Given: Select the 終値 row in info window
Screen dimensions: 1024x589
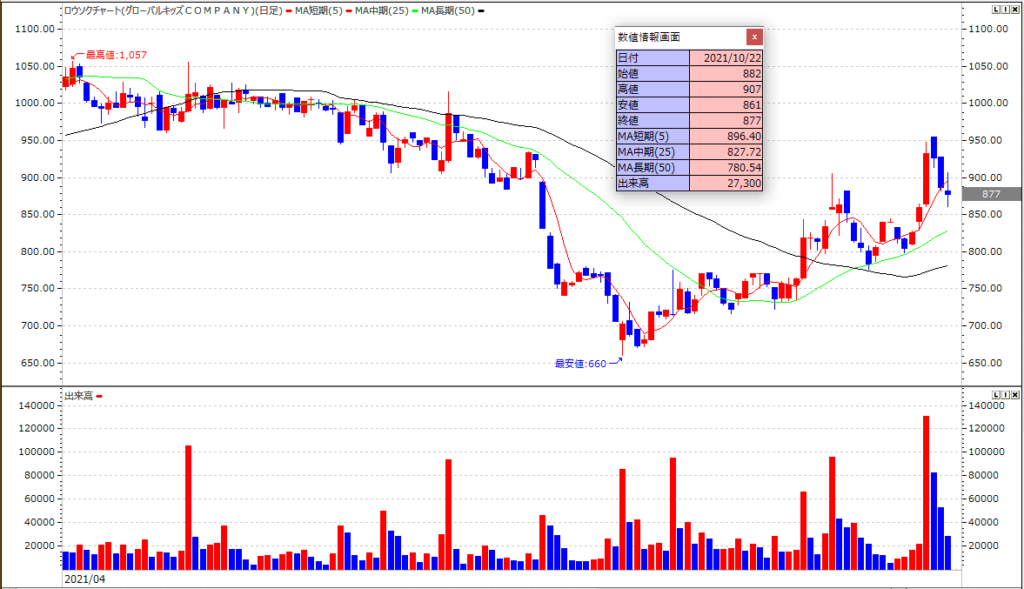Looking at the screenshot, I should (689, 120).
